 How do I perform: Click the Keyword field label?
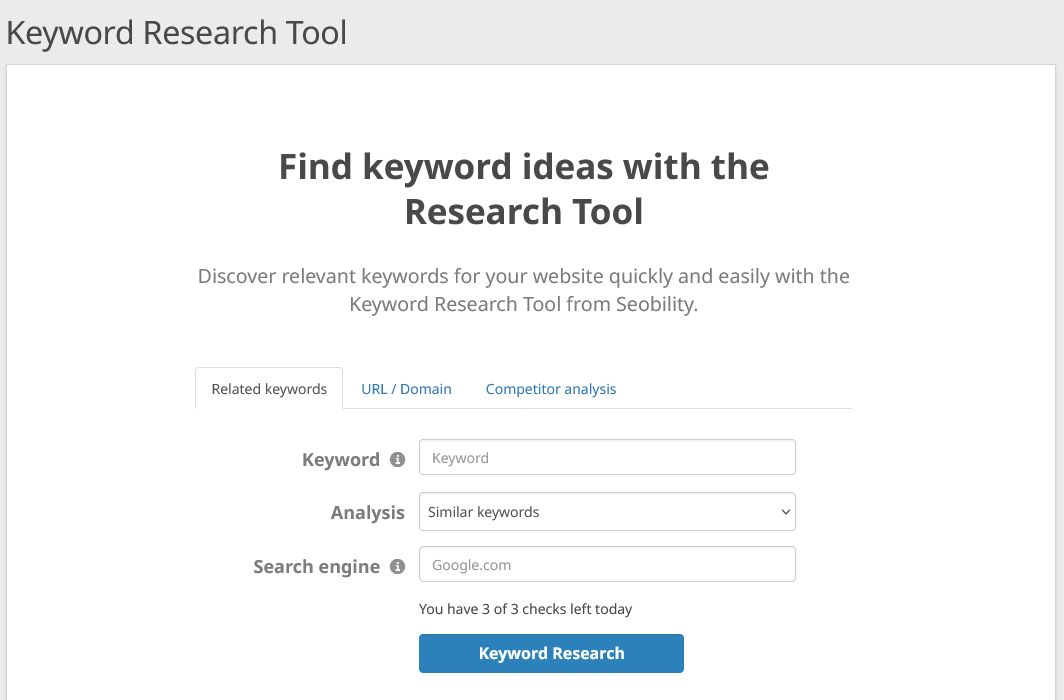341,459
